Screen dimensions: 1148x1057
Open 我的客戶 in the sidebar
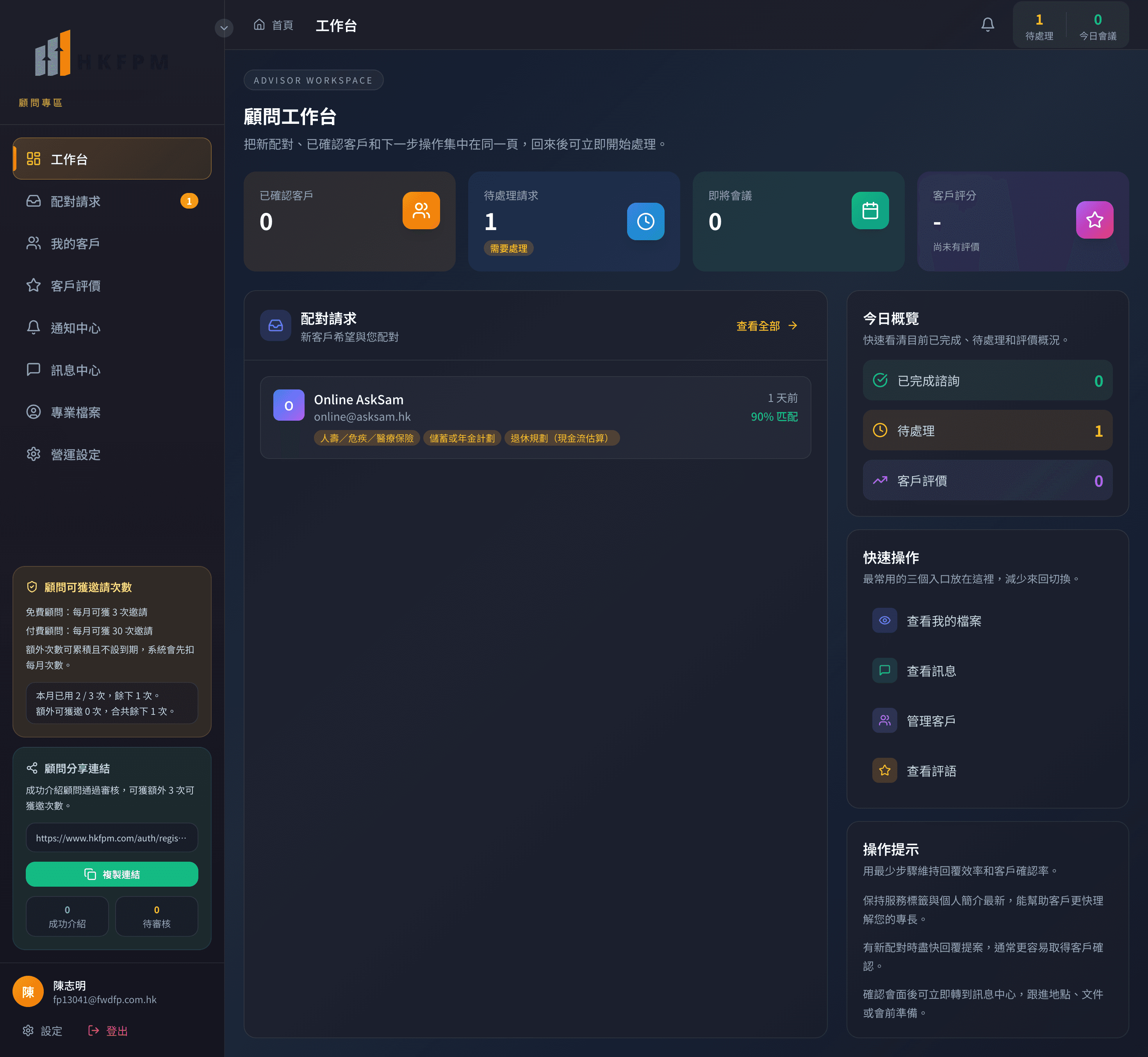tap(112, 243)
